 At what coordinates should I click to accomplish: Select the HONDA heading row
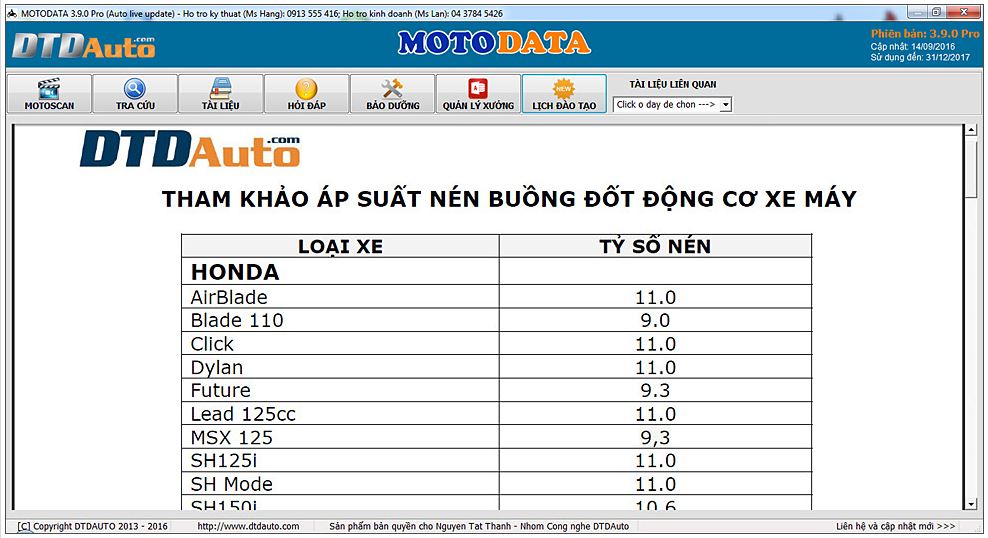[x=497, y=272]
